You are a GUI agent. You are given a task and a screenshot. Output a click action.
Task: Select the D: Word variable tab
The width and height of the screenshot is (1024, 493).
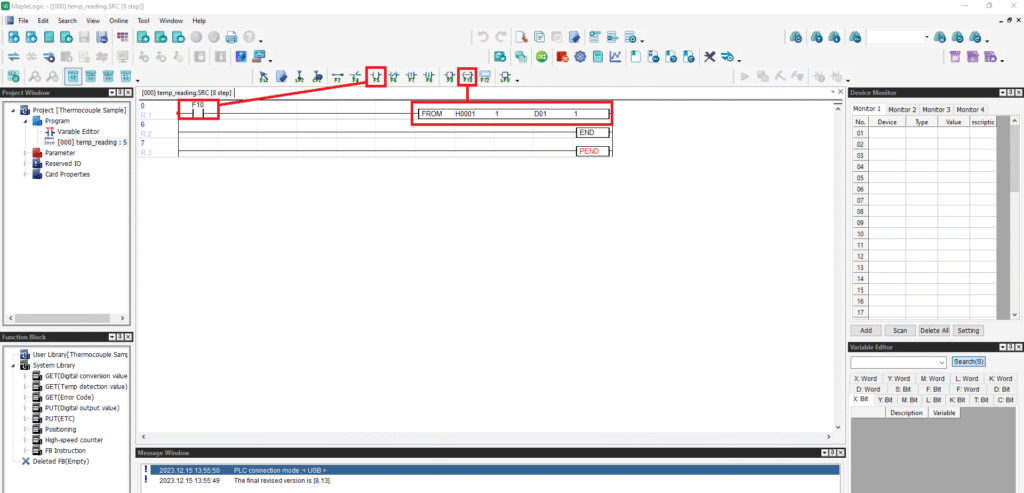[x=867, y=389]
